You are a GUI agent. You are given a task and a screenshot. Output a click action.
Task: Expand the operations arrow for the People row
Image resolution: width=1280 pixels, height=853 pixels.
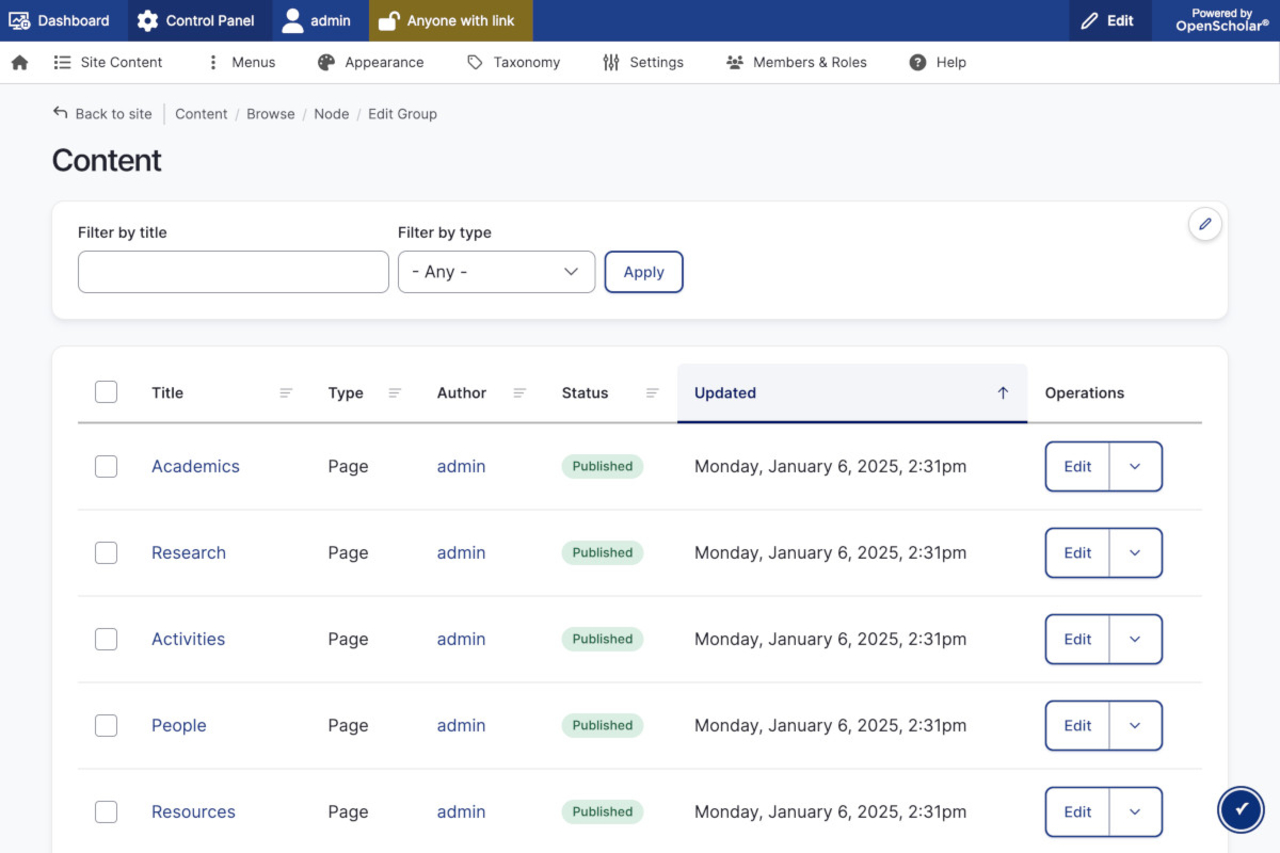[1135, 726]
